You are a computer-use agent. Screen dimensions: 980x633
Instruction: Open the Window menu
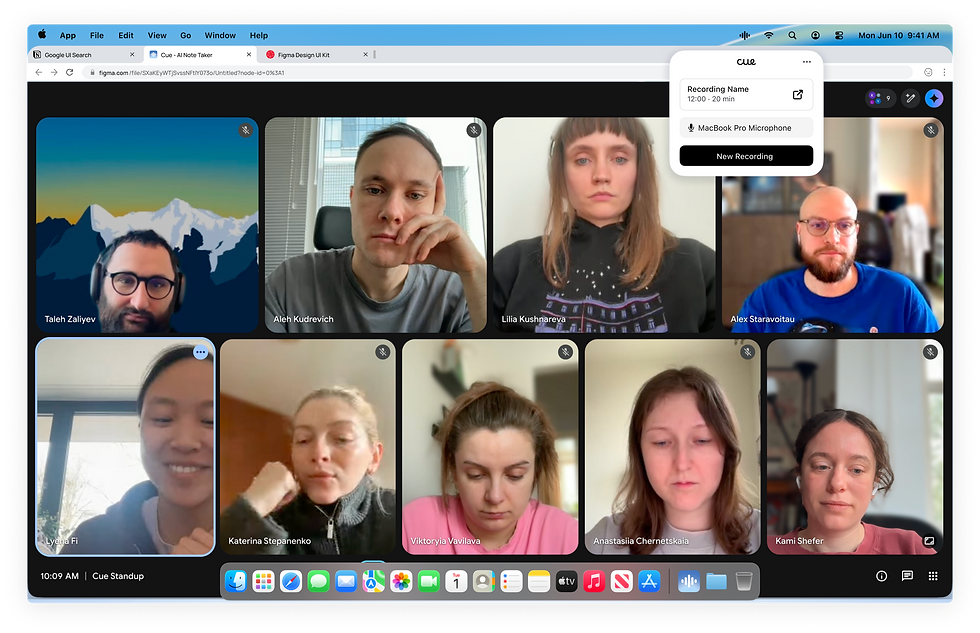click(220, 36)
